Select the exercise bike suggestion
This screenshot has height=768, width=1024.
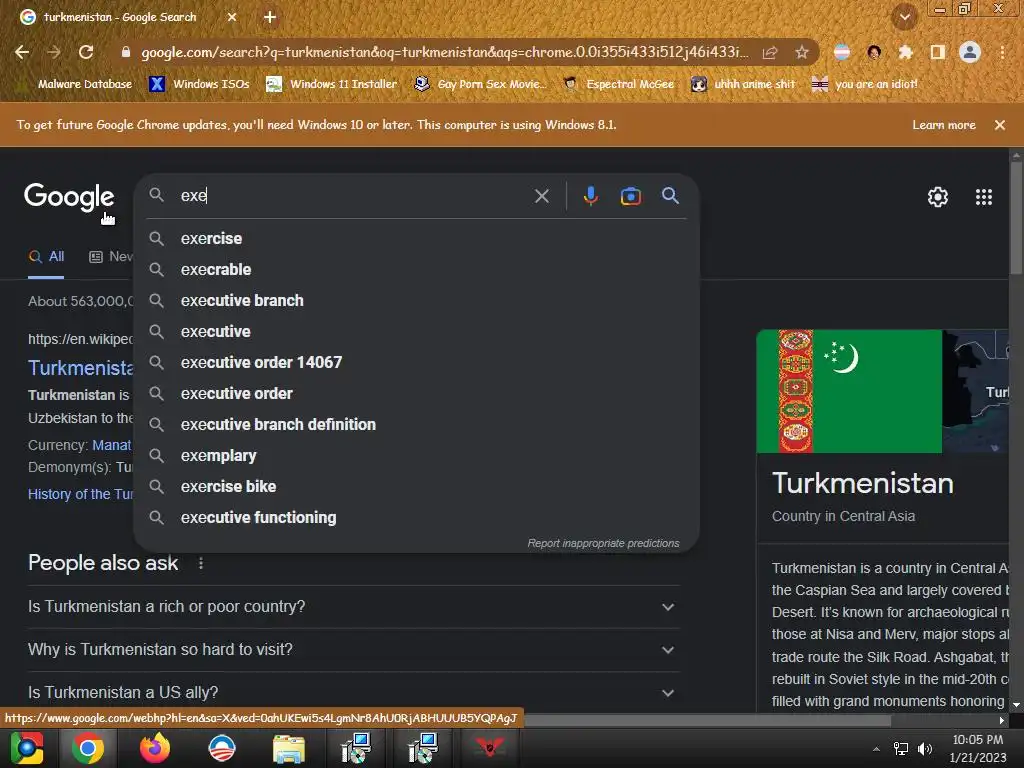coord(417,487)
